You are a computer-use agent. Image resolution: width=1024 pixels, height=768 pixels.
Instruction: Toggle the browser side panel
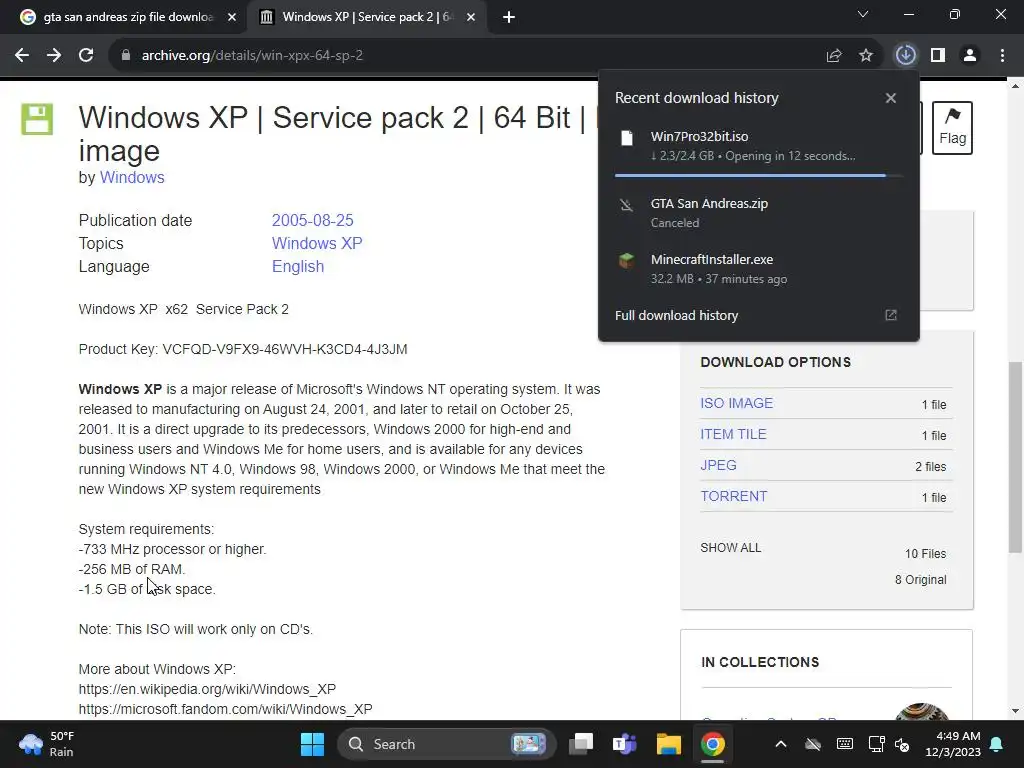[x=937, y=55]
